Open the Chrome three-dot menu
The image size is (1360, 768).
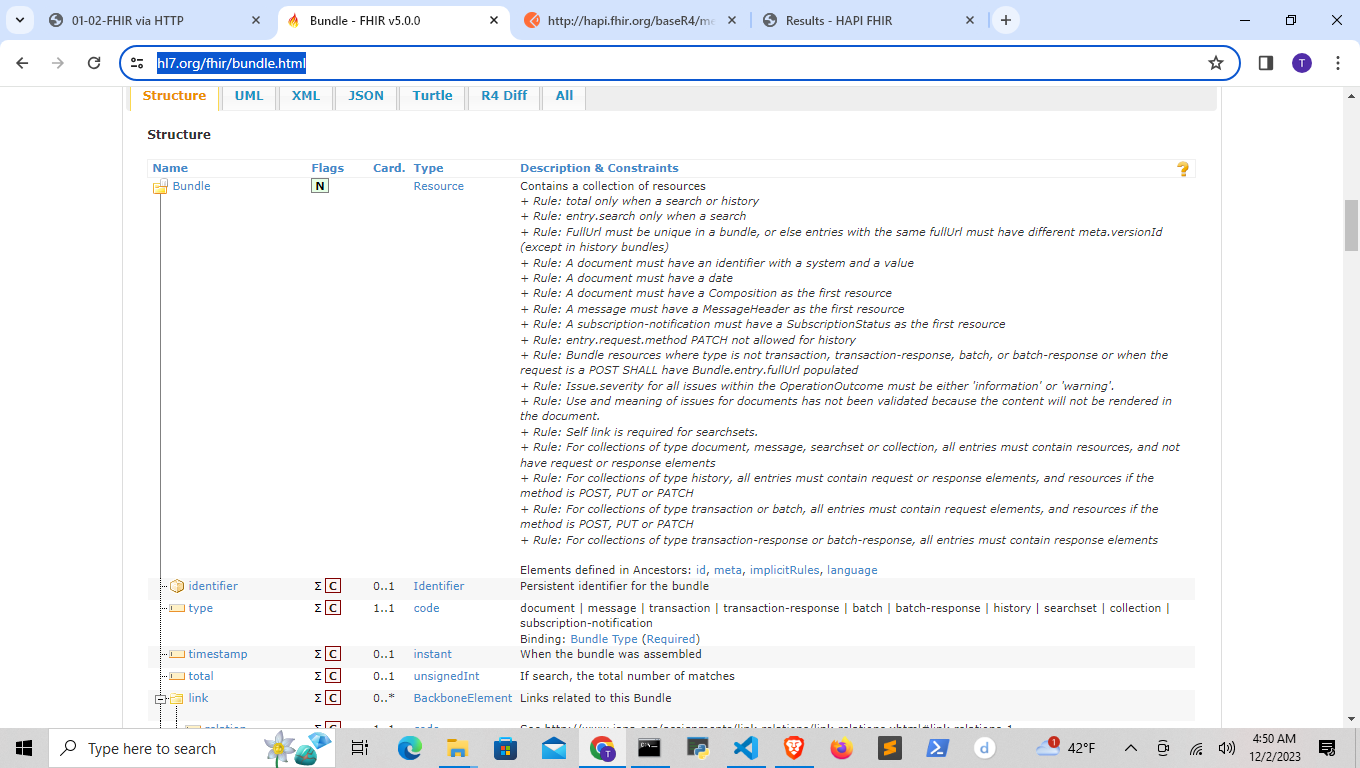pos(1338,63)
